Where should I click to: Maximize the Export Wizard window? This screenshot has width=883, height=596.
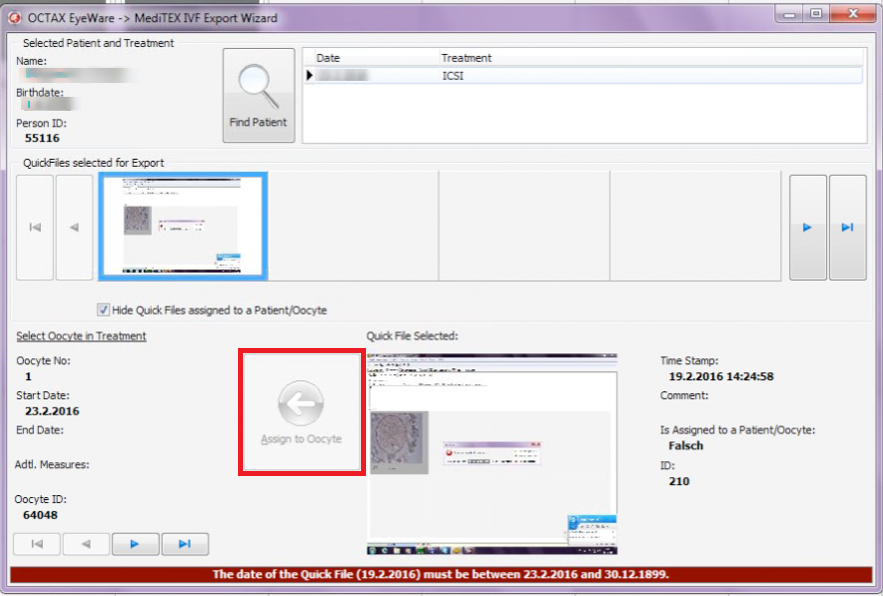pos(816,14)
